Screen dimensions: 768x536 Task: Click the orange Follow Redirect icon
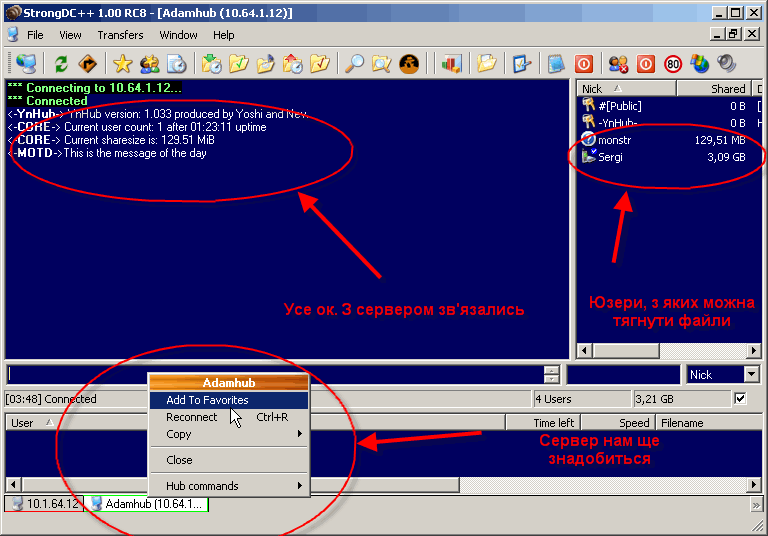88,64
